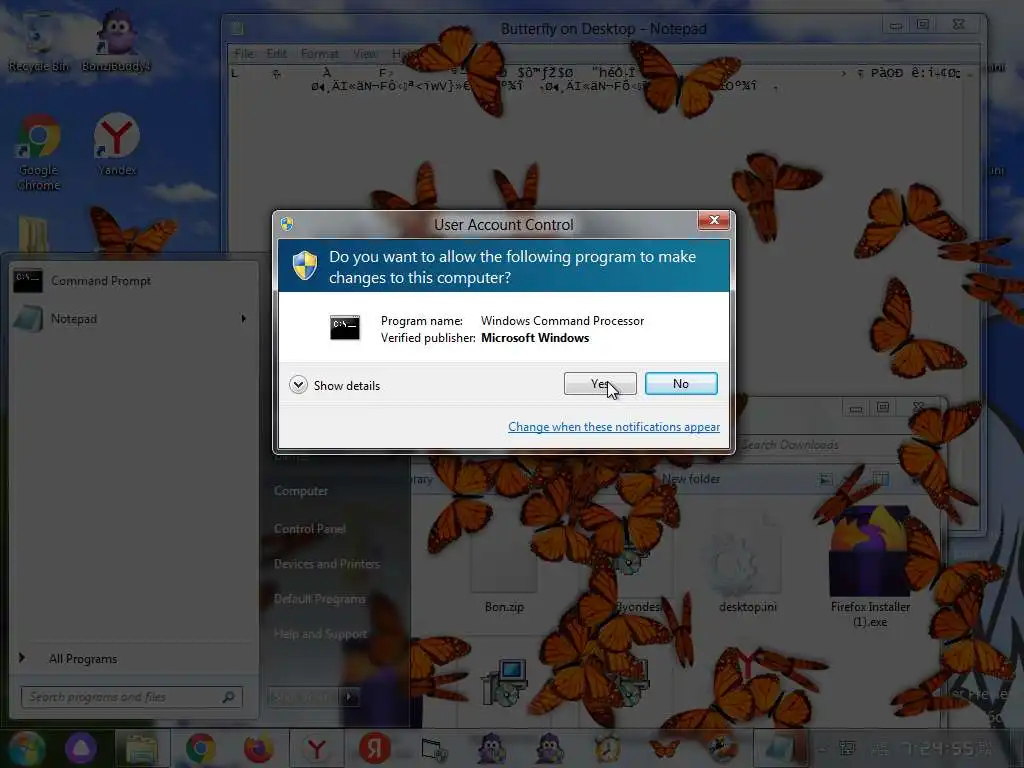1024x768 pixels.
Task: Open Command Prompt from Start menu
Action: coord(134,281)
